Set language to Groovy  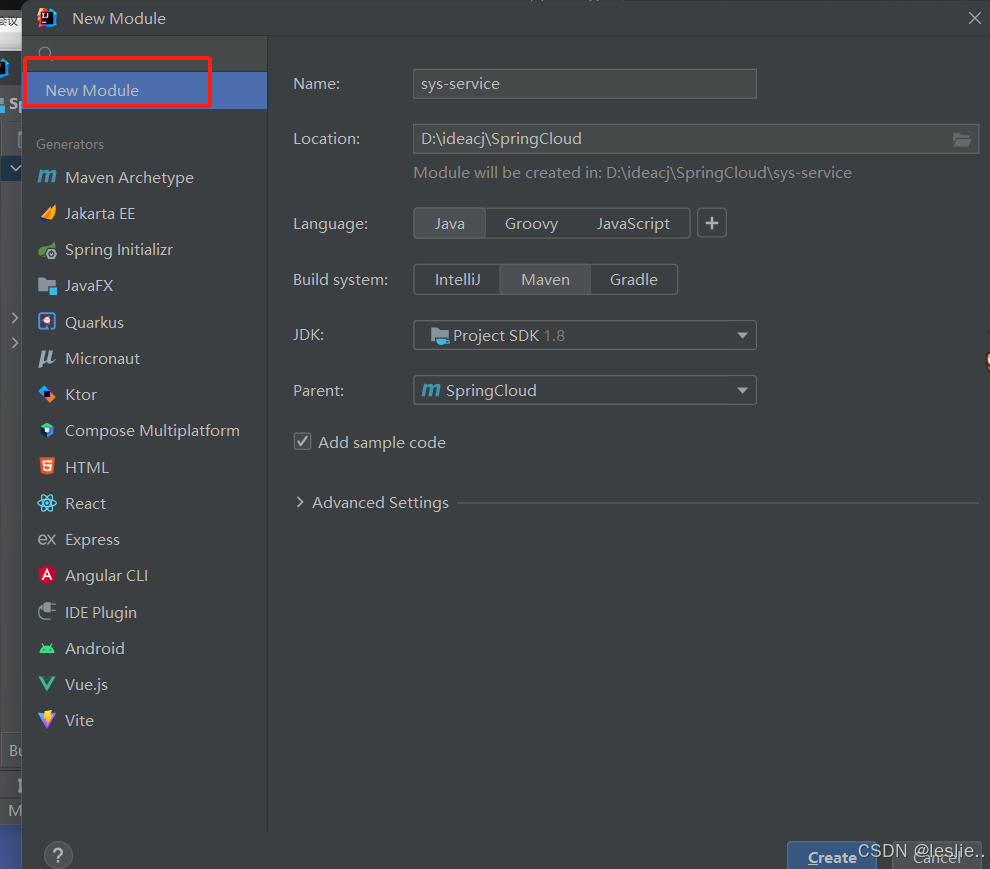click(x=531, y=224)
